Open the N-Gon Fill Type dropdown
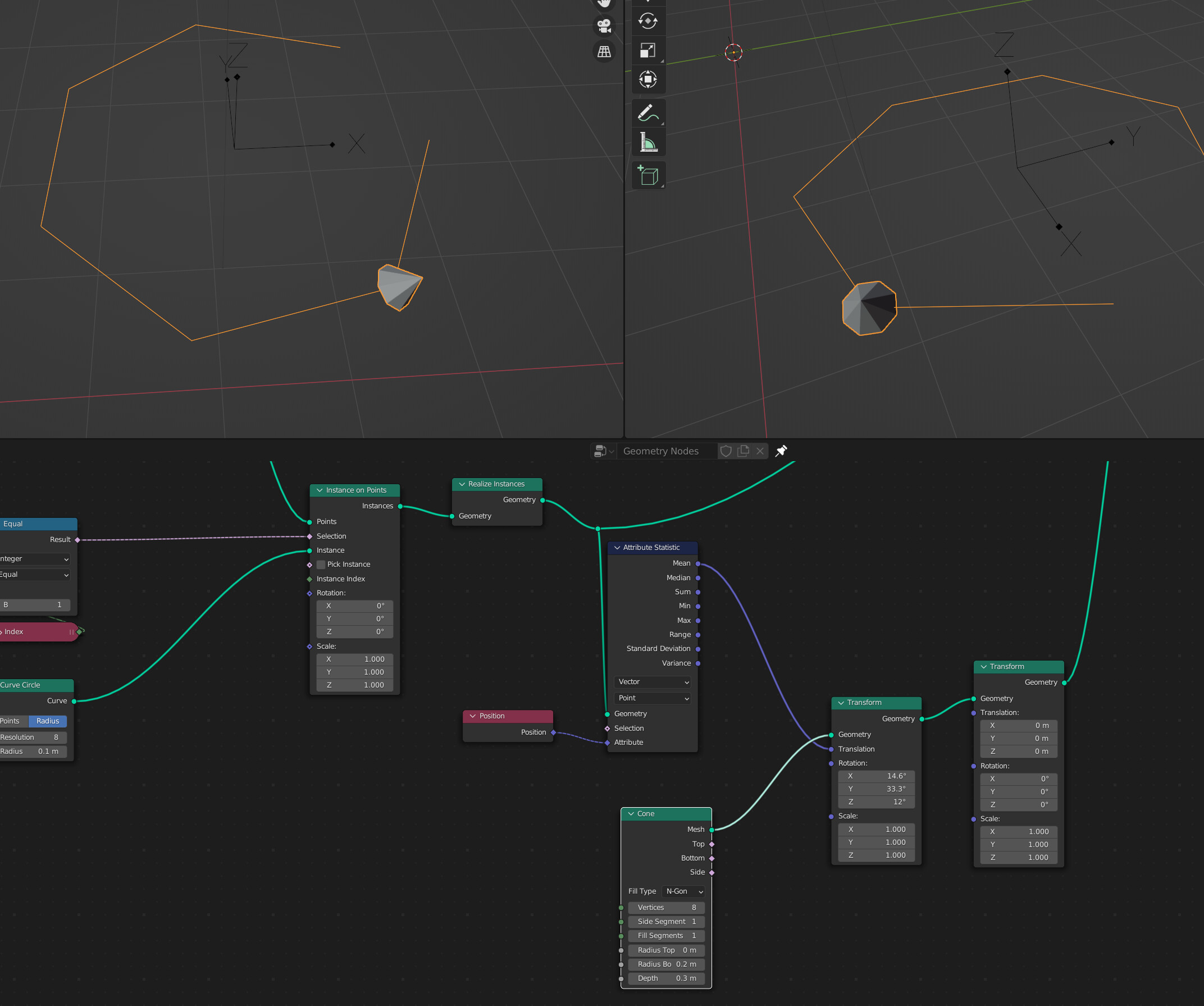This screenshot has height=1006, width=1204. pos(683,891)
